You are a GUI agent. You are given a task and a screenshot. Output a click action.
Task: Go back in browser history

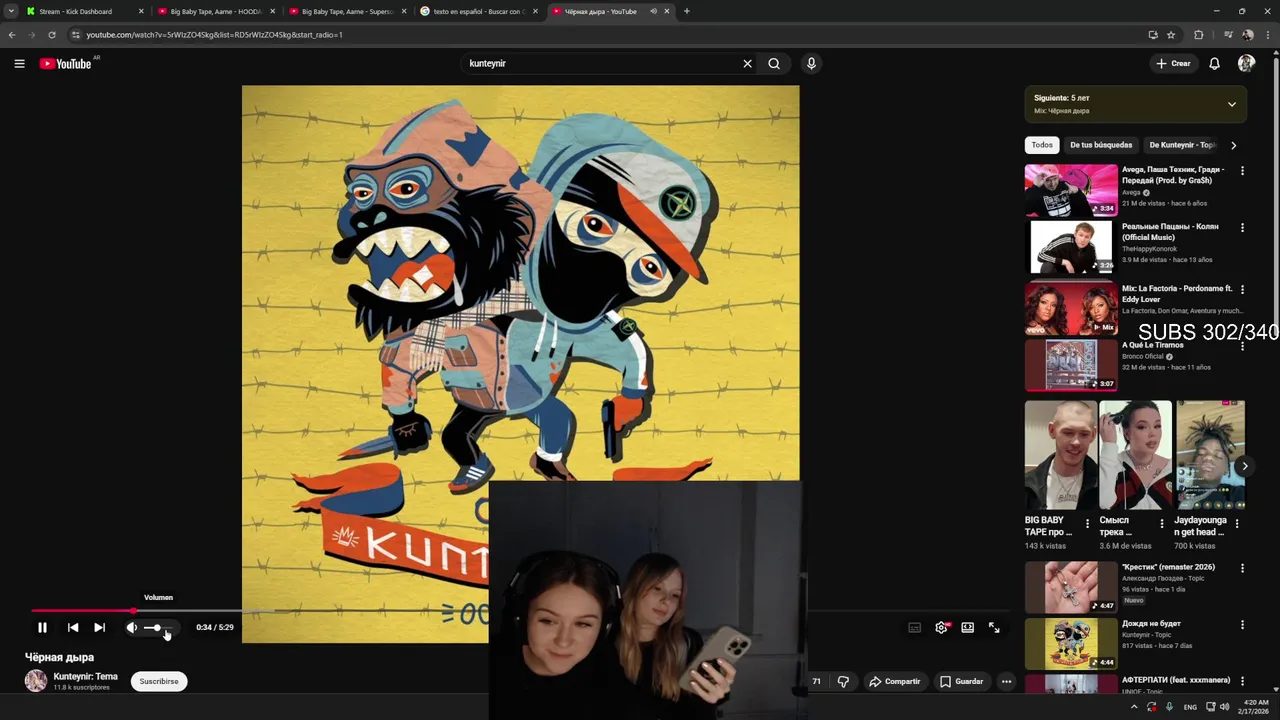[11, 34]
